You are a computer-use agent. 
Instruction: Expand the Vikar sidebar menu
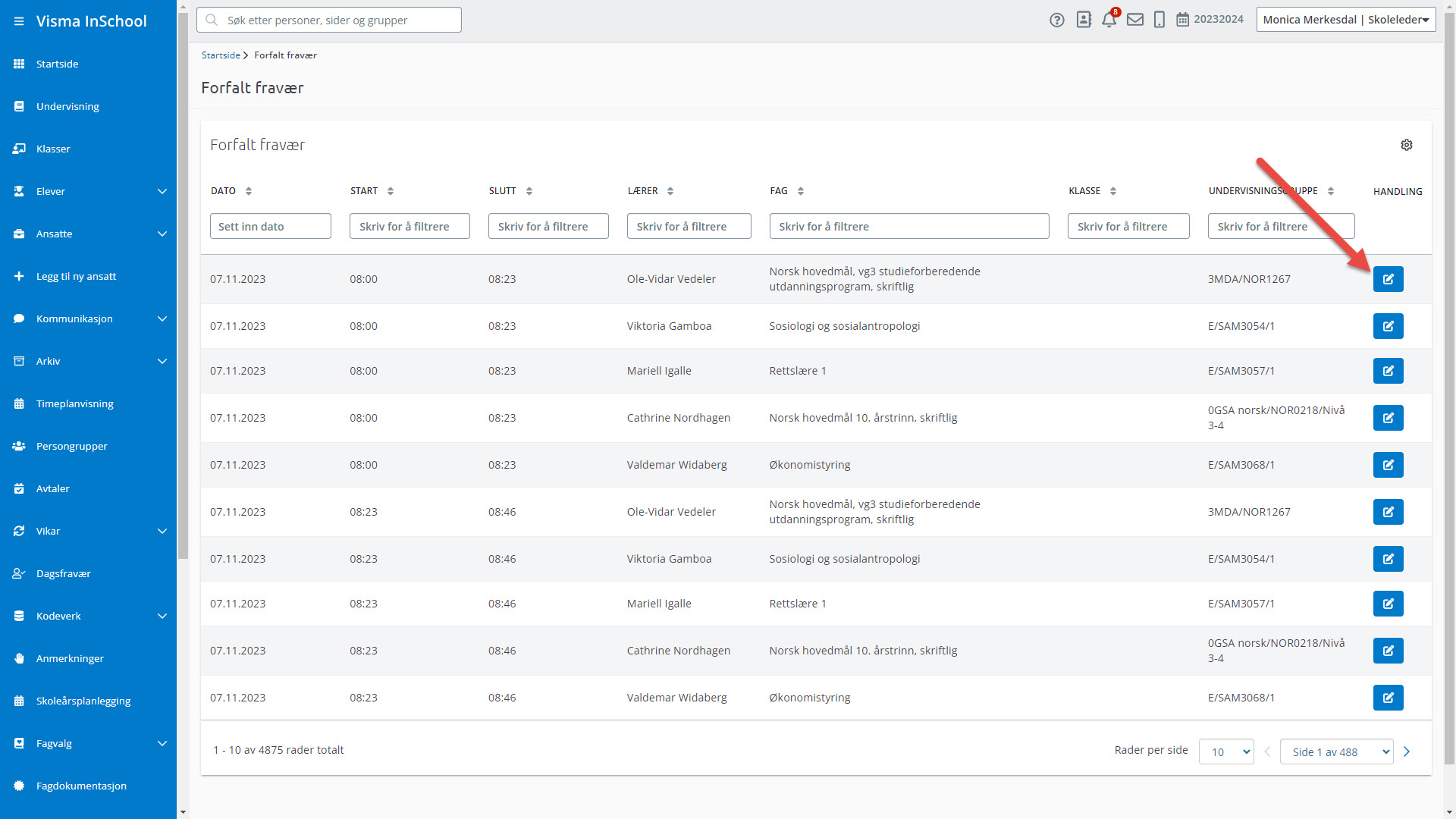pyautogui.click(x=88, y=531)
